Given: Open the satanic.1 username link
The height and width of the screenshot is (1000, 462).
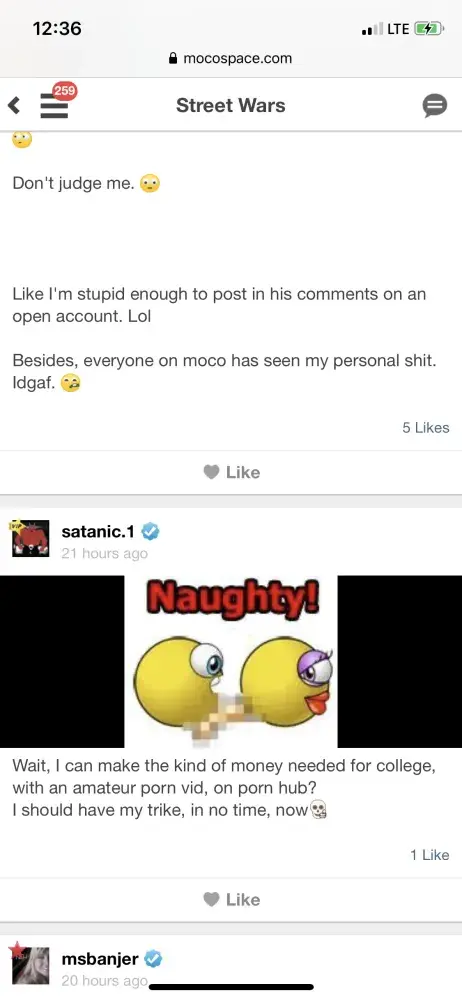Looking at the screenshot, I should [x=98, y=531].
